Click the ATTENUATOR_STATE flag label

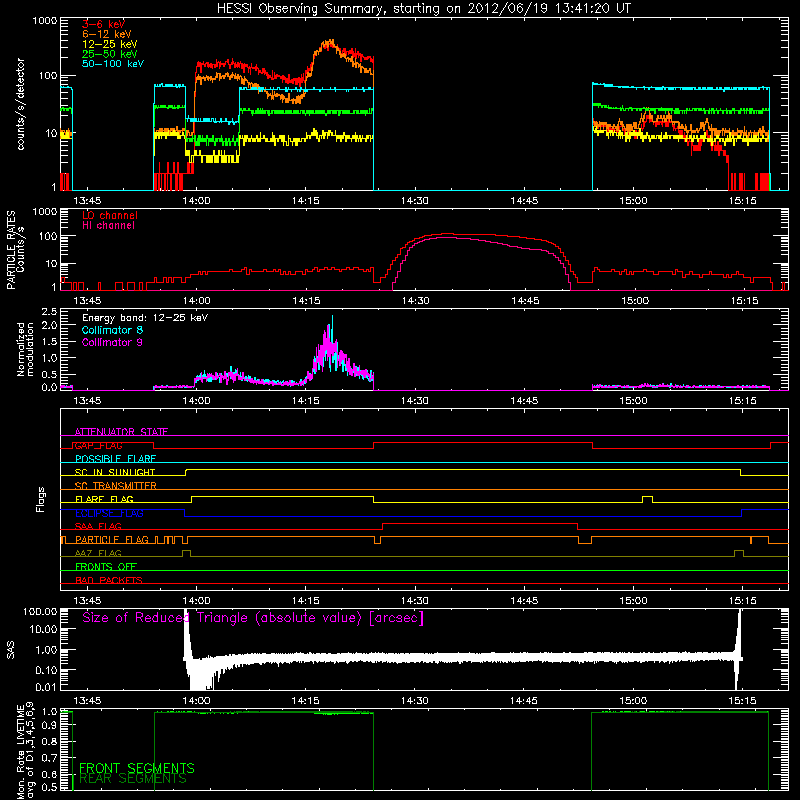pos(121,432)
